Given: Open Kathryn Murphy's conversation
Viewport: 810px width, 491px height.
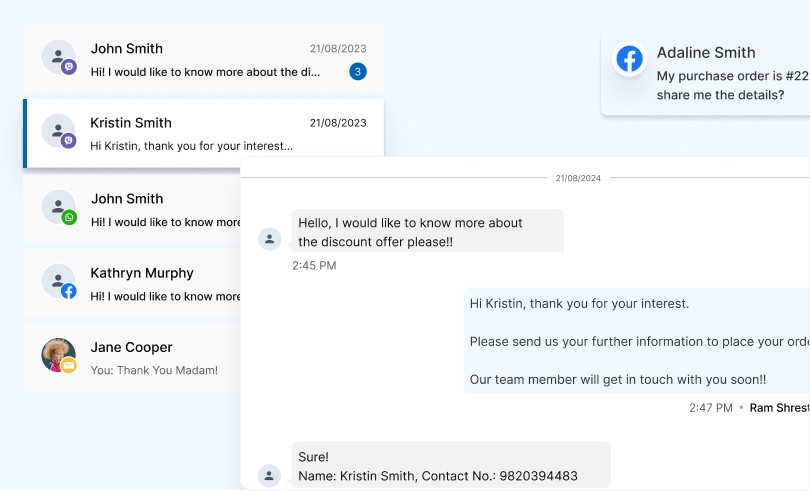Looking at the screenshot, I should tap(132, 283).
